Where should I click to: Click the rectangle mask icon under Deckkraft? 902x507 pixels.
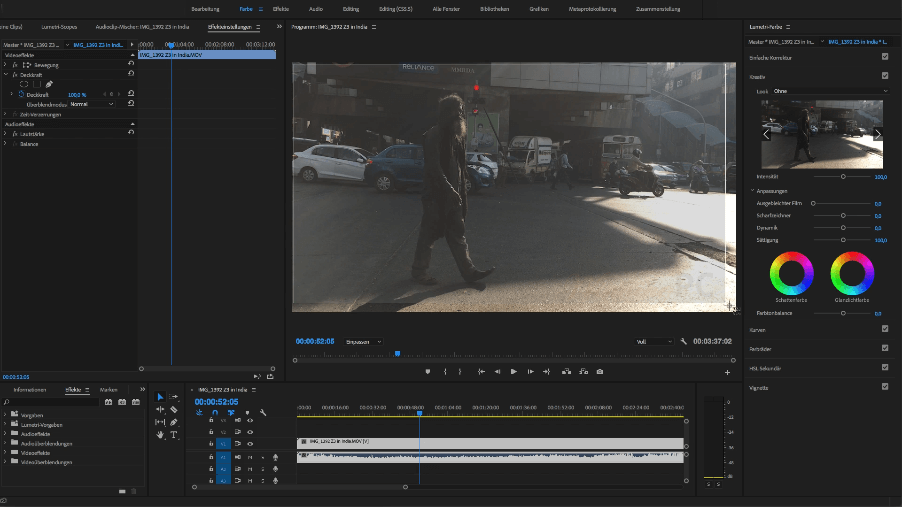pyautogui.click(x=37, y=84)
